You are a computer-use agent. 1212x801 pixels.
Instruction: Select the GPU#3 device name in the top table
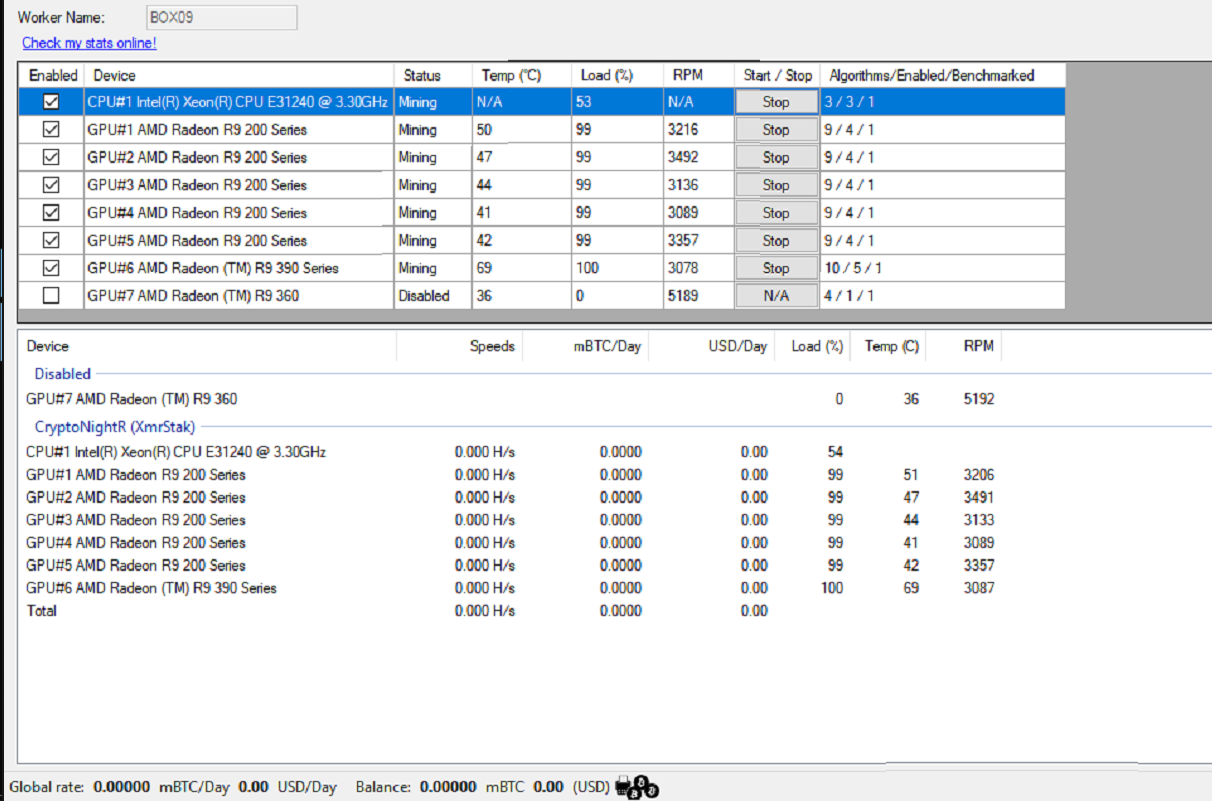tap(197, 185)
